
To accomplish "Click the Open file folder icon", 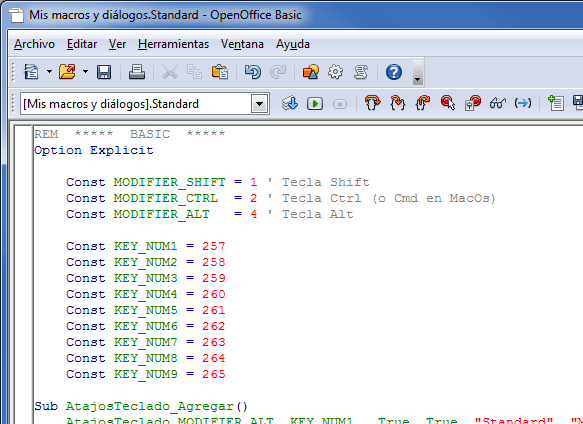I will [67, 72].
